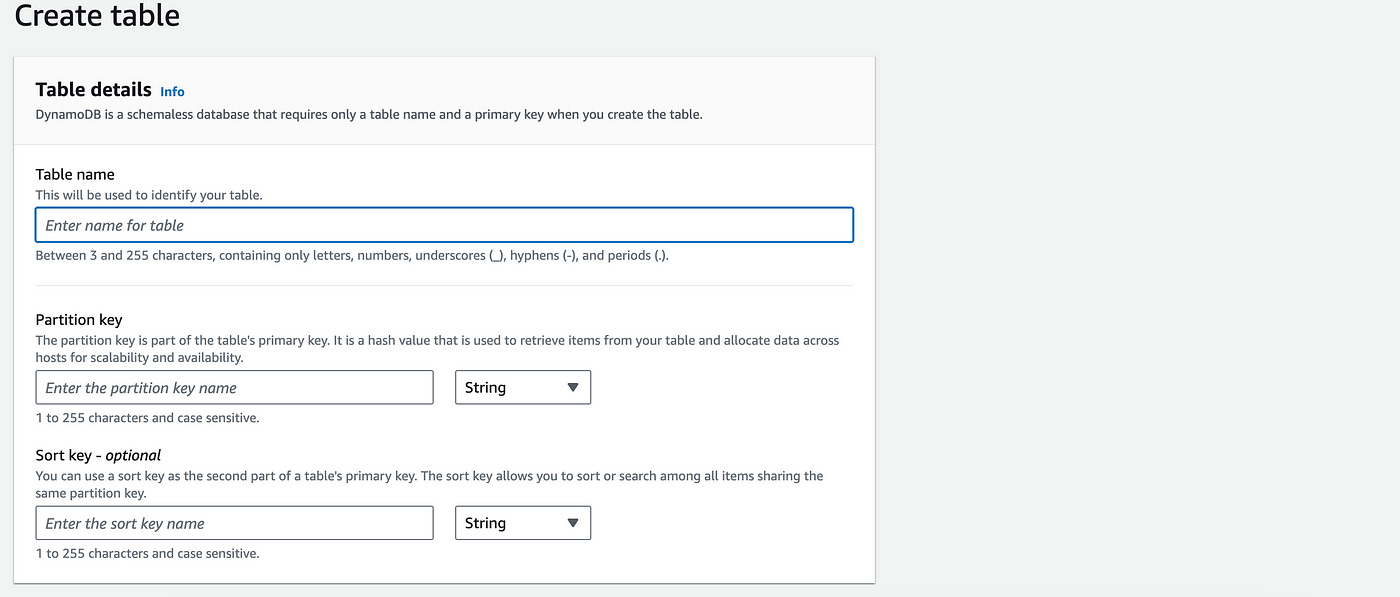Image resolution: width=1400 pixels, height=597 pixels.
Task: Focus the partition key name field
Action: pyautogui.click(x=234, y=387)
